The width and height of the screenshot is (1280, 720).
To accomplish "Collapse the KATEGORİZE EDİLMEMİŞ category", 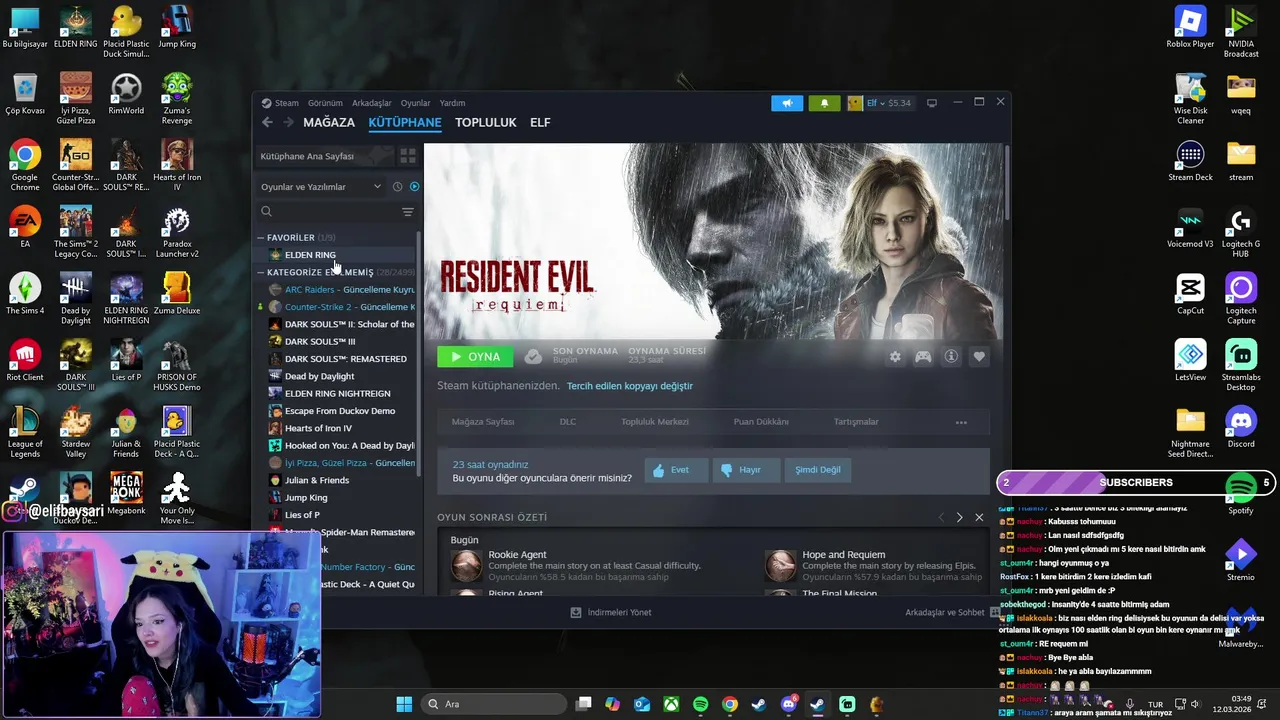I will (x=260, y=272).
